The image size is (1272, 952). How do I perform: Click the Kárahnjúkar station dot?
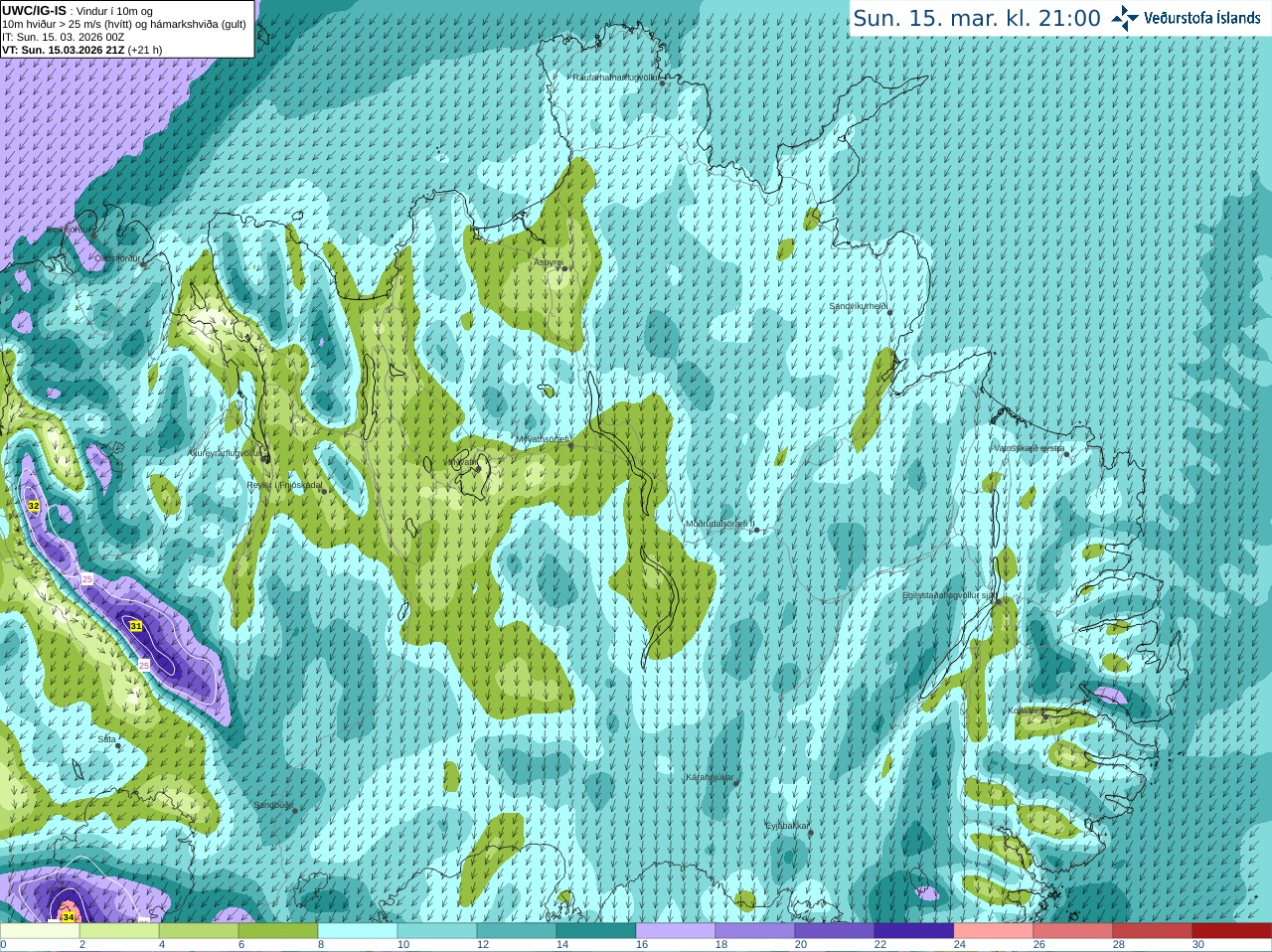coord(736,783)
